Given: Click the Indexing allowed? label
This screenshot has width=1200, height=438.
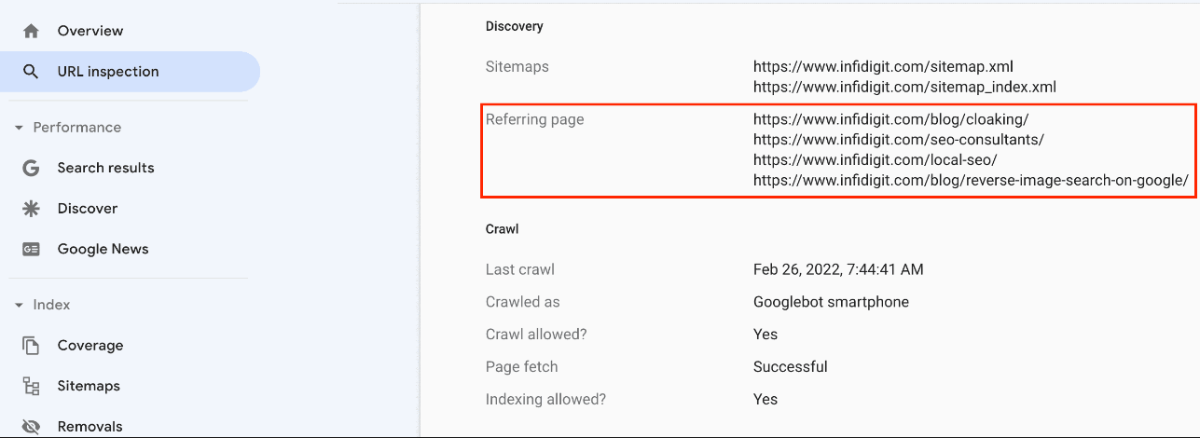Looking at the screenshot, I should click(x=546, y=399).
